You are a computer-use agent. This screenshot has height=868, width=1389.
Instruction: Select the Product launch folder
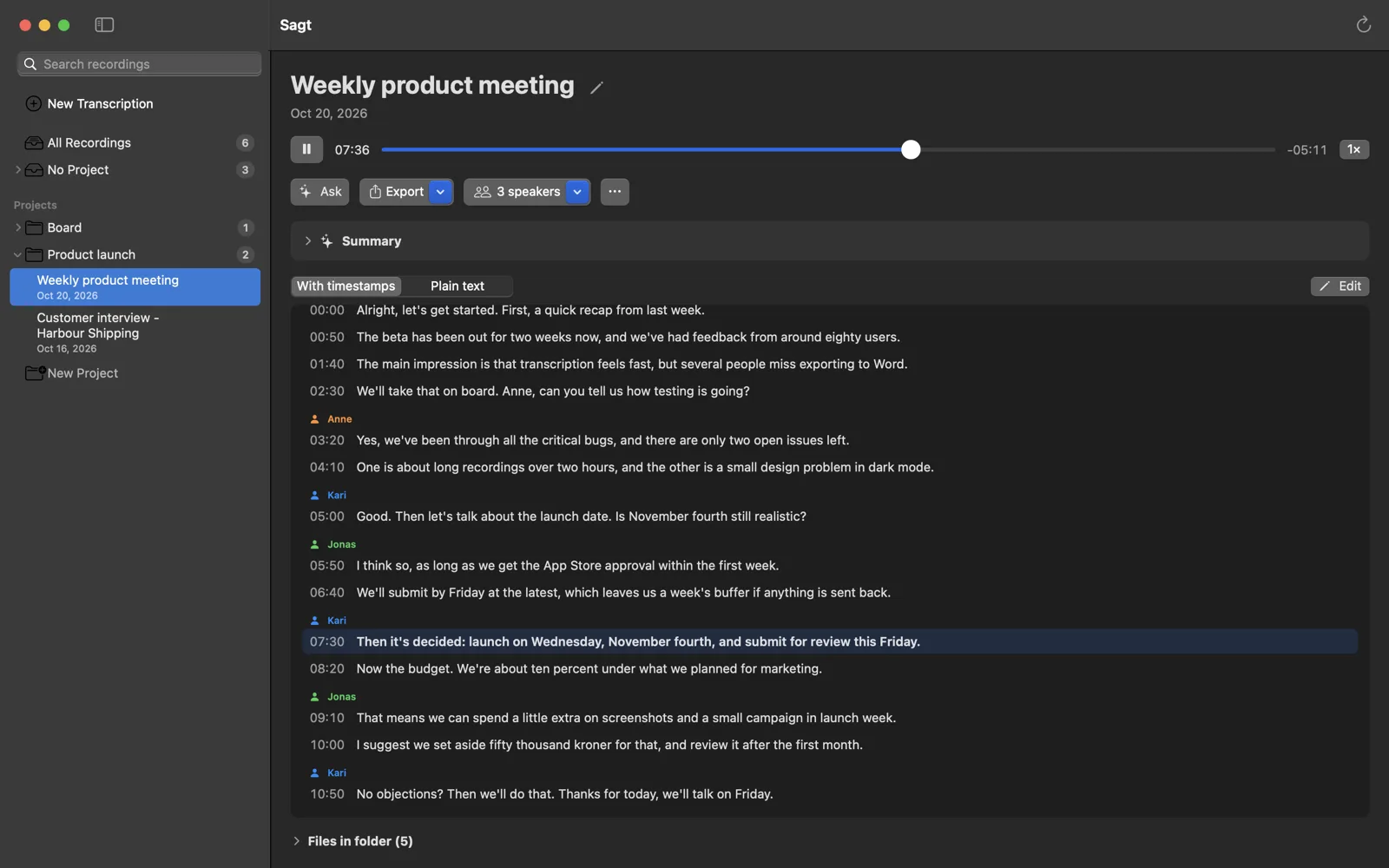(x=91, y=254)
